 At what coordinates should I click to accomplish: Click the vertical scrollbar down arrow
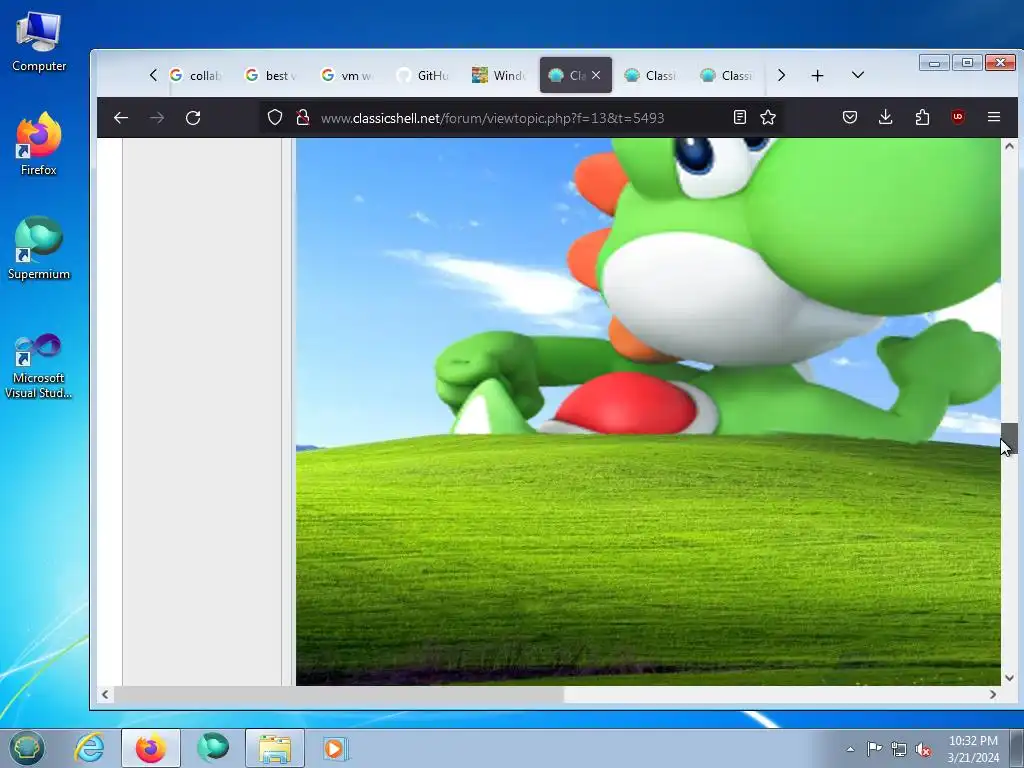click(x=1009, y=678)
